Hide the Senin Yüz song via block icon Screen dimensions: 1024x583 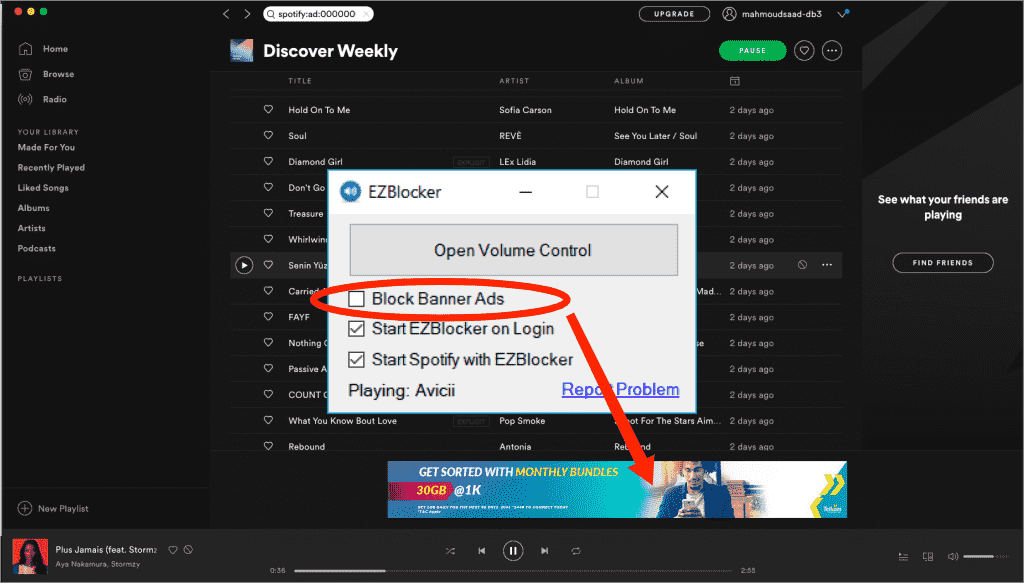pyautogui.click(x=802, y=265)
